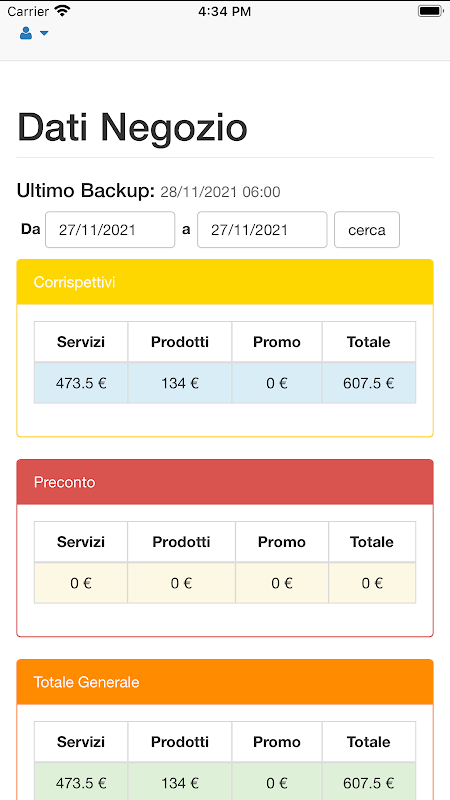Image resolution: width=450 pixels, height=800 pixels.
Task: Tap the 4:34 PM status bar clock
Action: pos(224,11)
